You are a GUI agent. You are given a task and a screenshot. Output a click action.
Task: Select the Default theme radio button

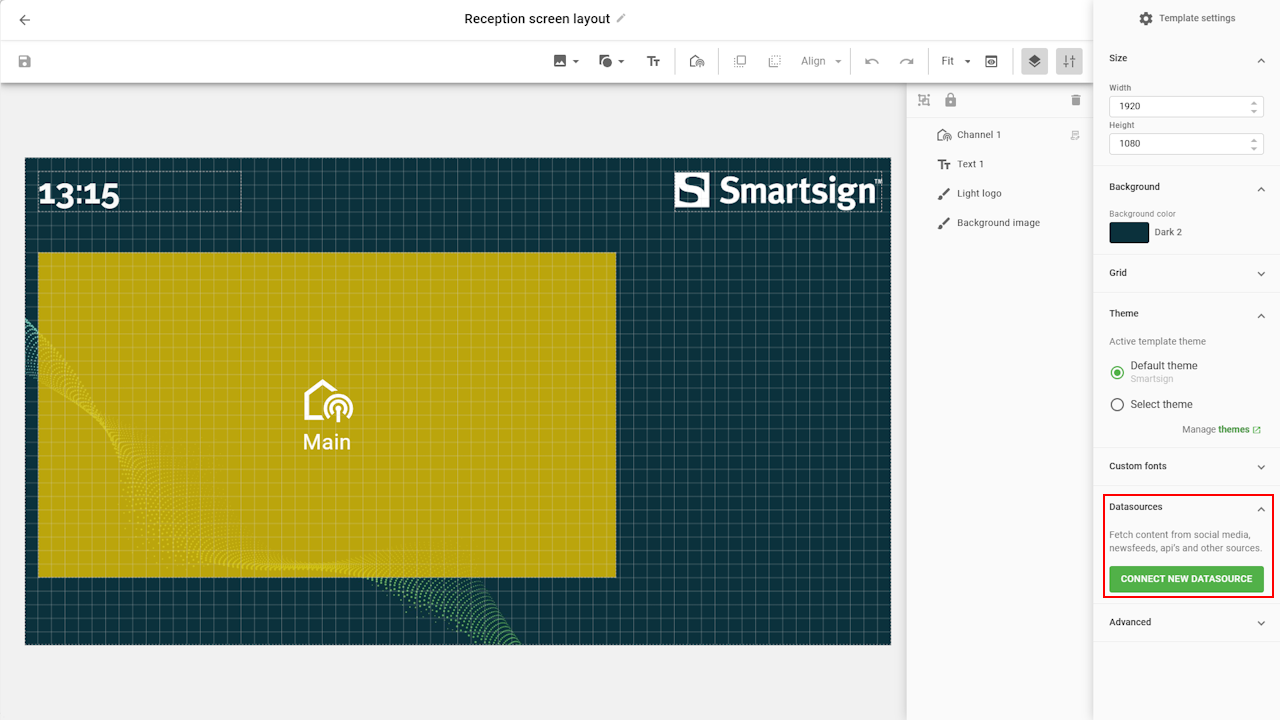[1117, 372]
